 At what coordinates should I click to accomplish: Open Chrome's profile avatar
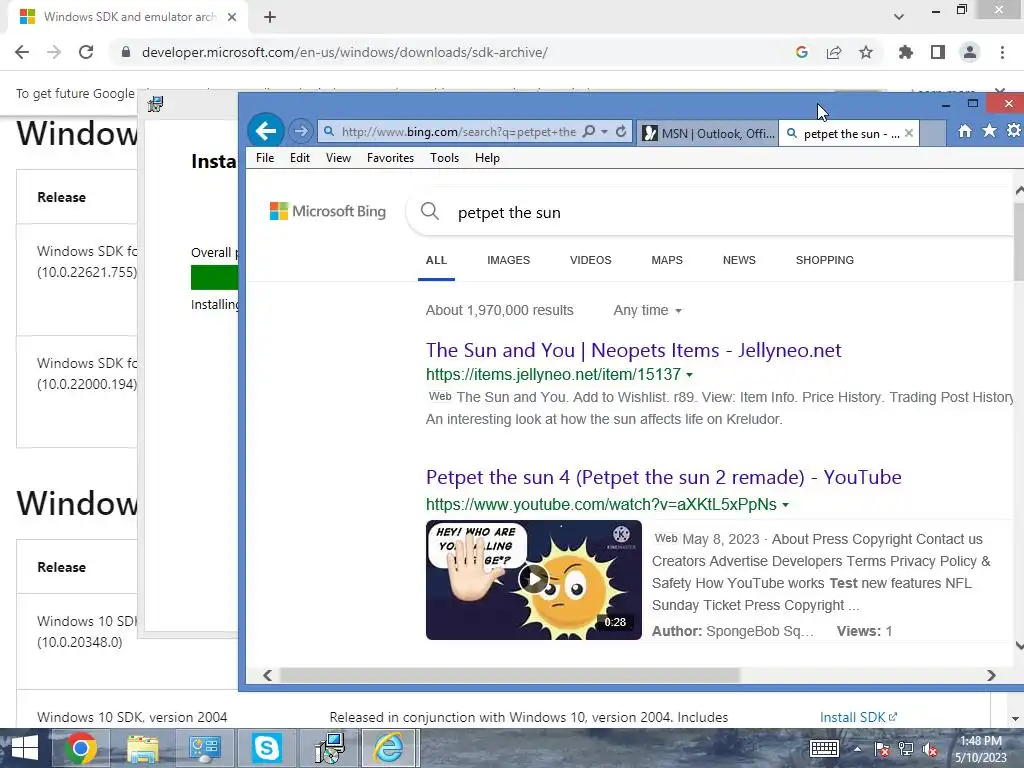pos(970,52)
